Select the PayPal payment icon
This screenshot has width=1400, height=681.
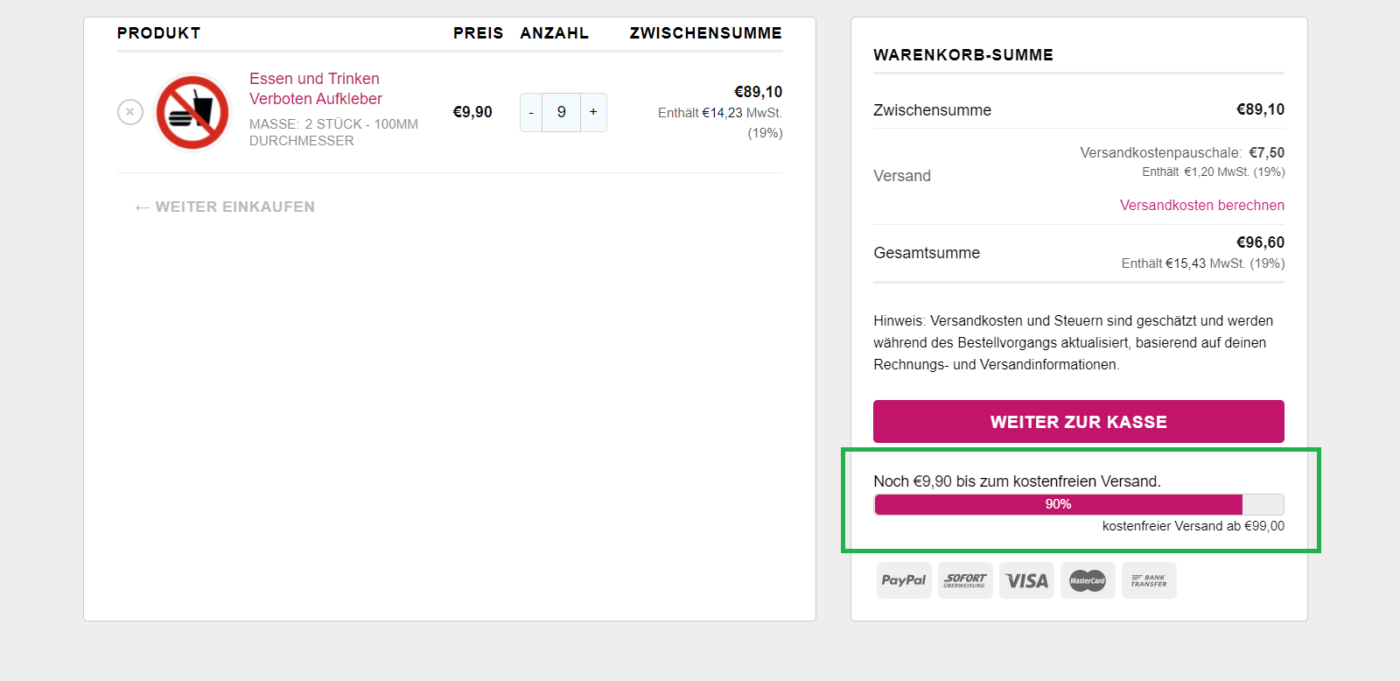[x=904, y=580]
